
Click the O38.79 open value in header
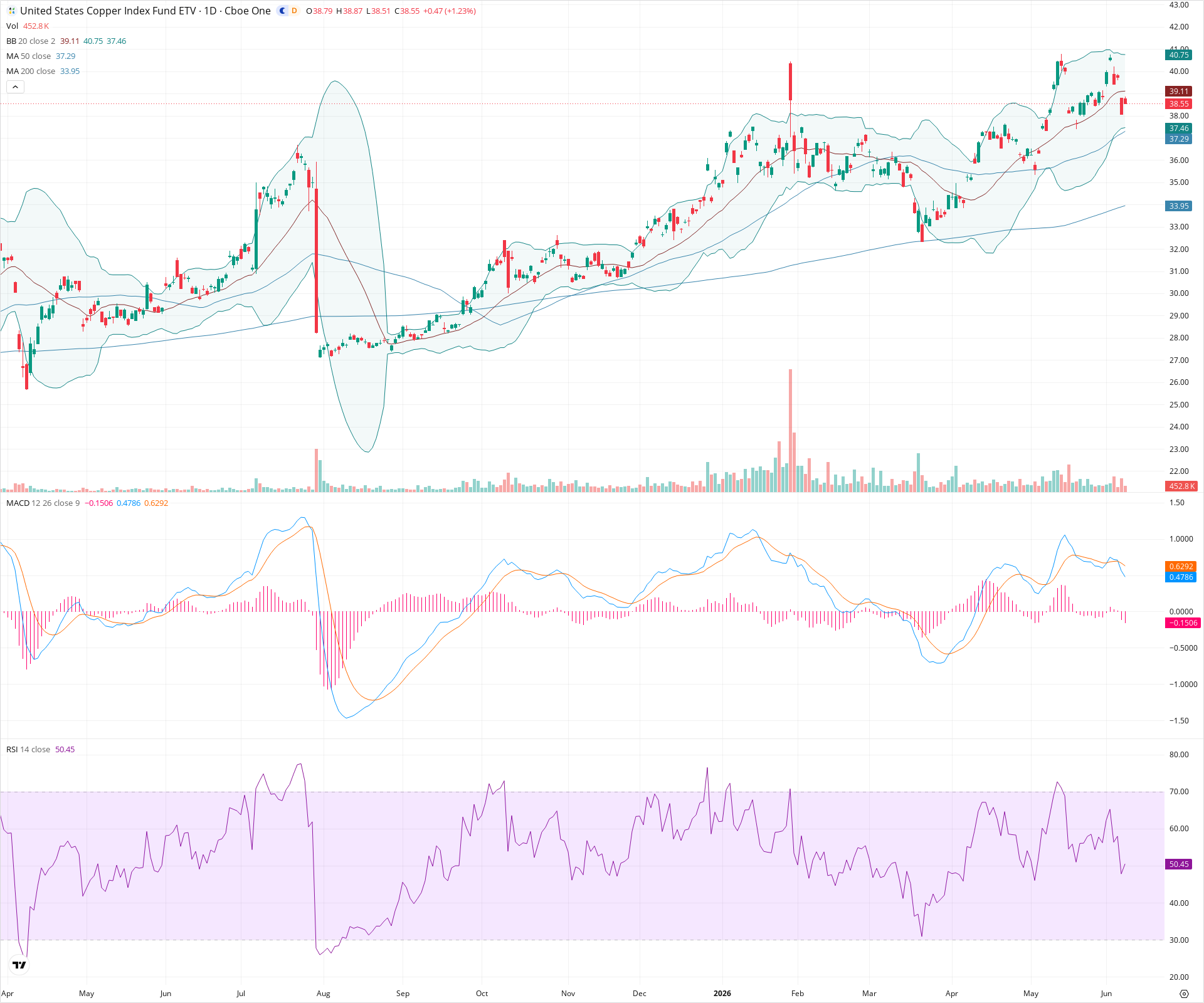[319, 11]
